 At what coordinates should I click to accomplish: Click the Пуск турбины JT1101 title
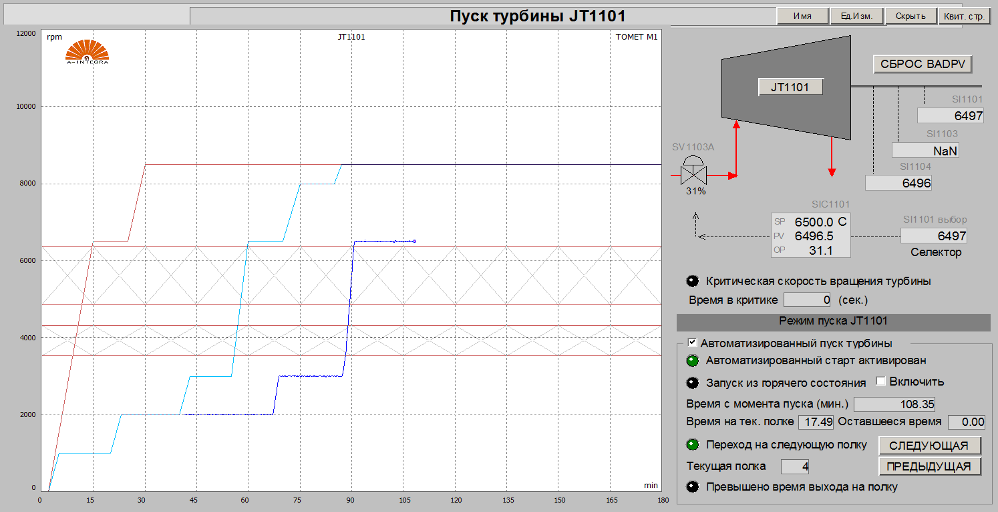[538, 16]
